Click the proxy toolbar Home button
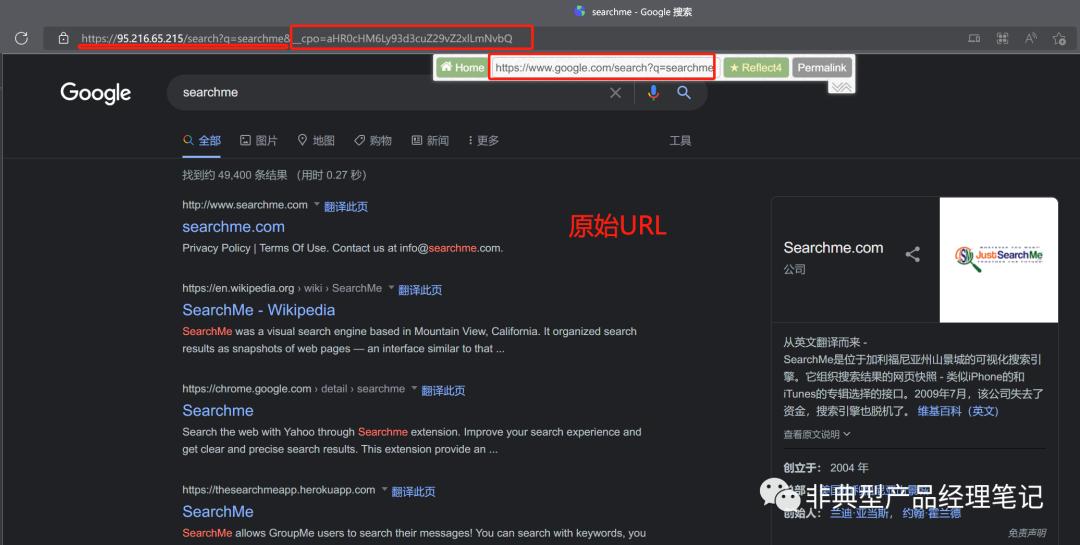The image size is (1080, 545). (462, 68)
